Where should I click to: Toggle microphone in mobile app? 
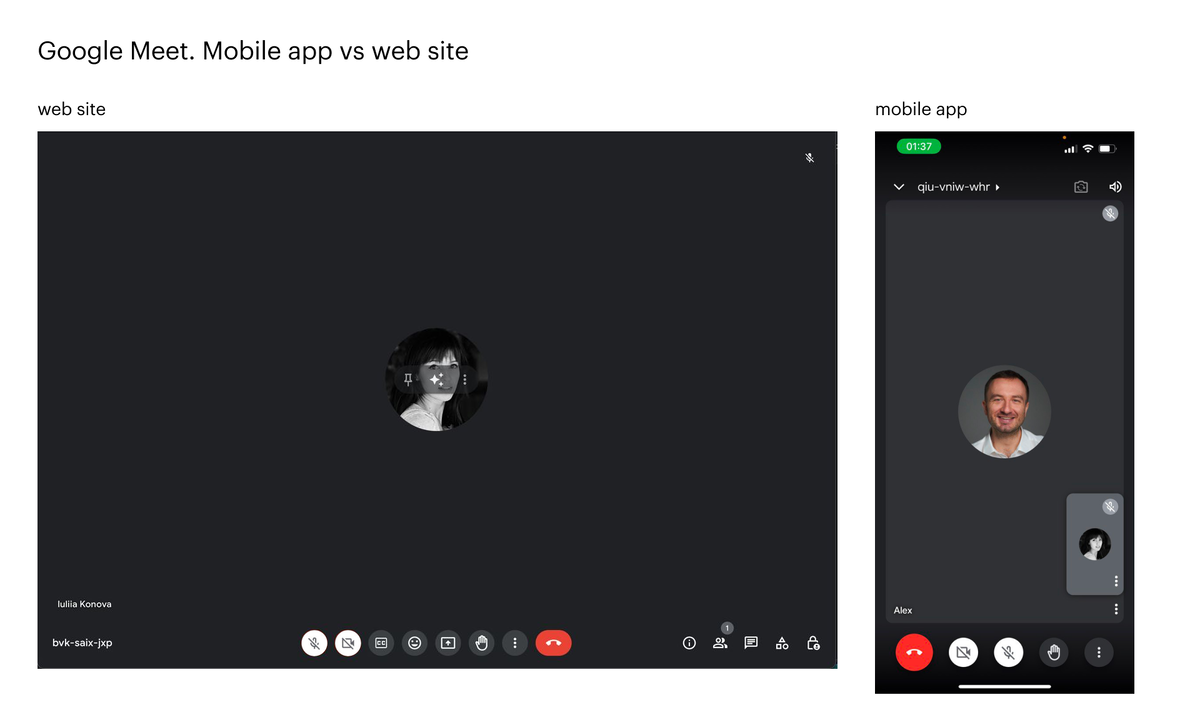click(x=1009, y=652)
